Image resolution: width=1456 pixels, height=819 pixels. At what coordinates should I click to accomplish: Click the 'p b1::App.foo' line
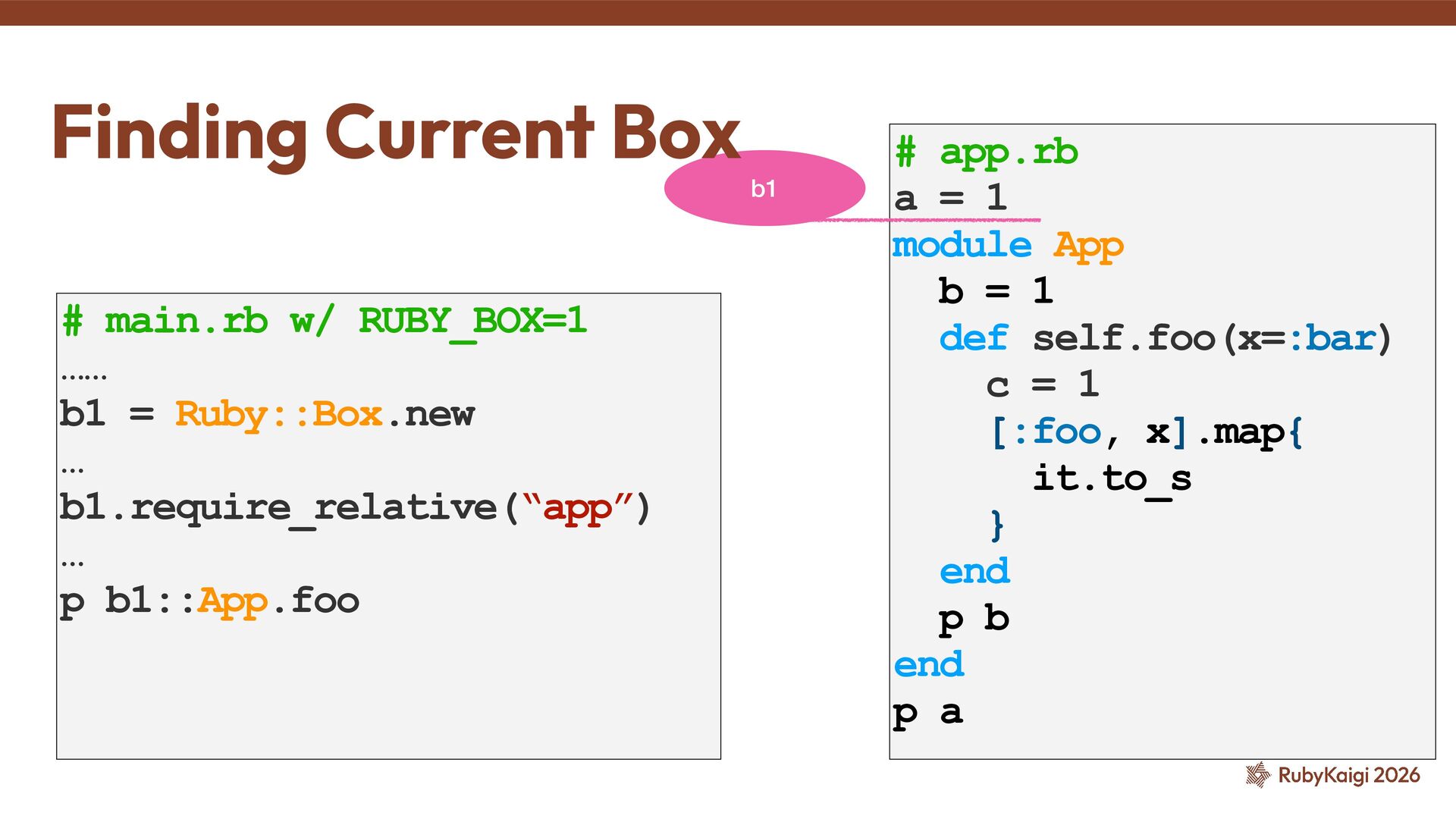tap(209, 601)
